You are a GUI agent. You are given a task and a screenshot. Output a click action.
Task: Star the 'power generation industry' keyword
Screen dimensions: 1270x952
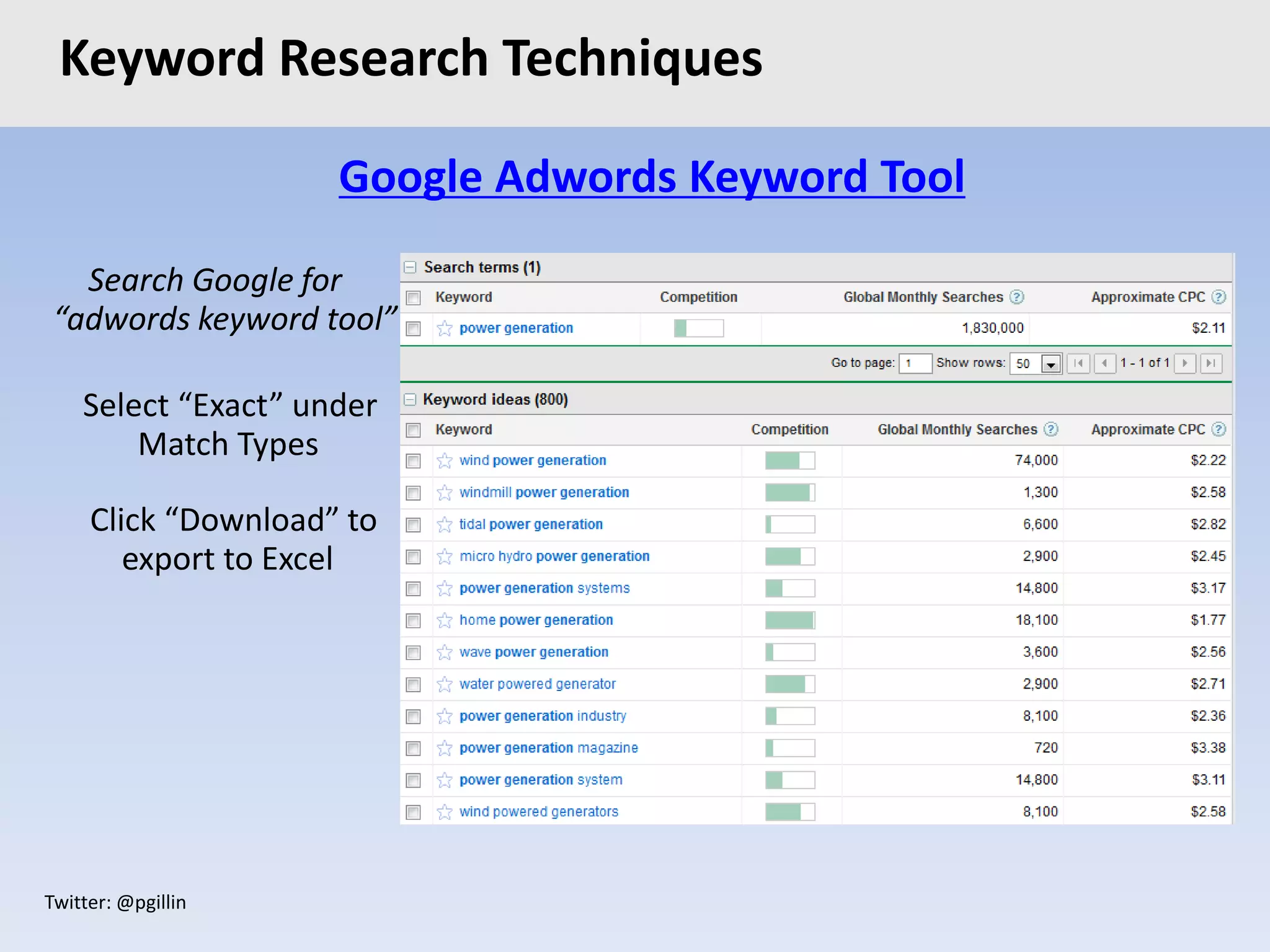click(444, 716)
